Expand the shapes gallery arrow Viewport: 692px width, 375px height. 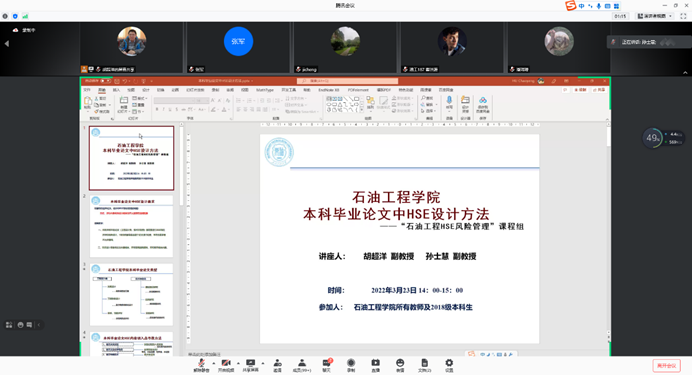click(362, 110)
